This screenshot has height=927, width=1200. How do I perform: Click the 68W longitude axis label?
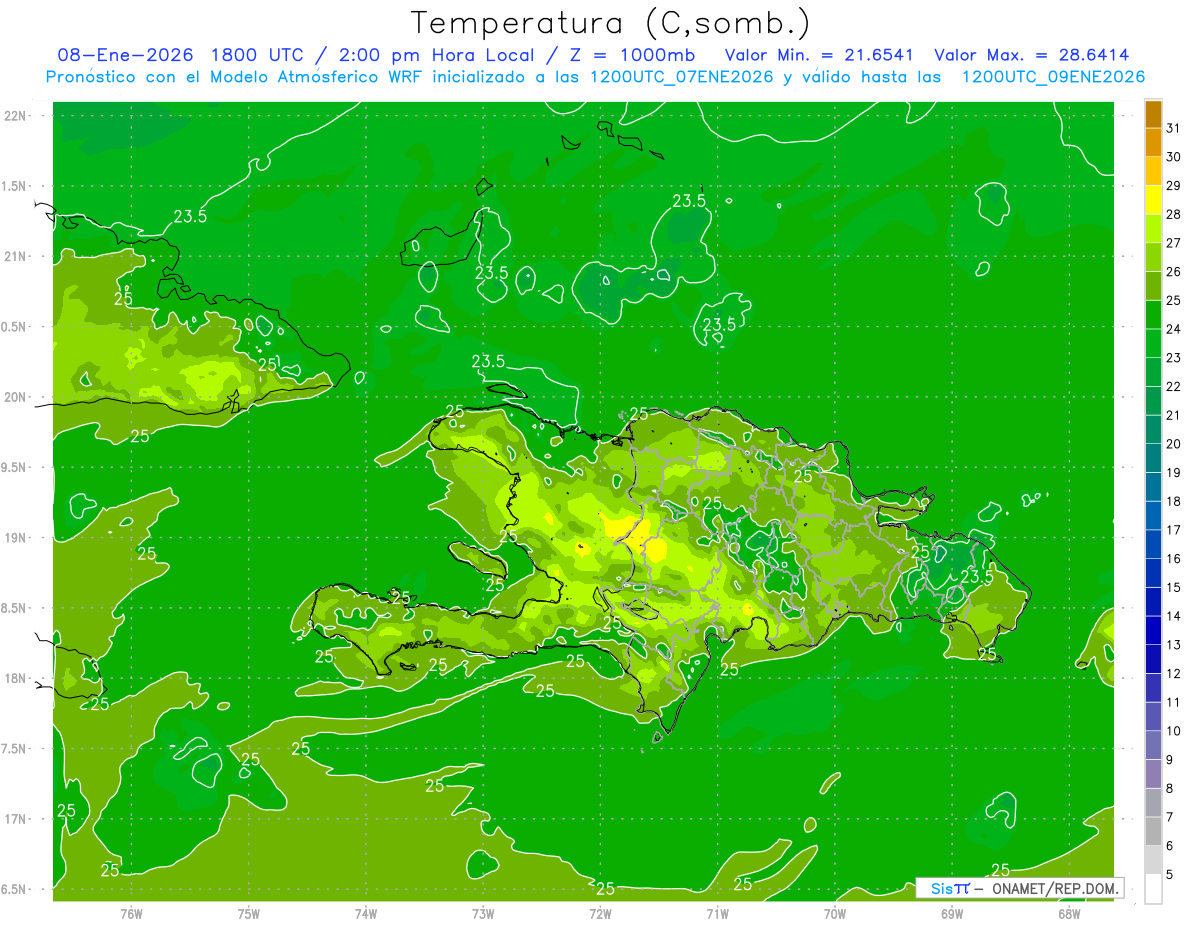pos(1069,913)
